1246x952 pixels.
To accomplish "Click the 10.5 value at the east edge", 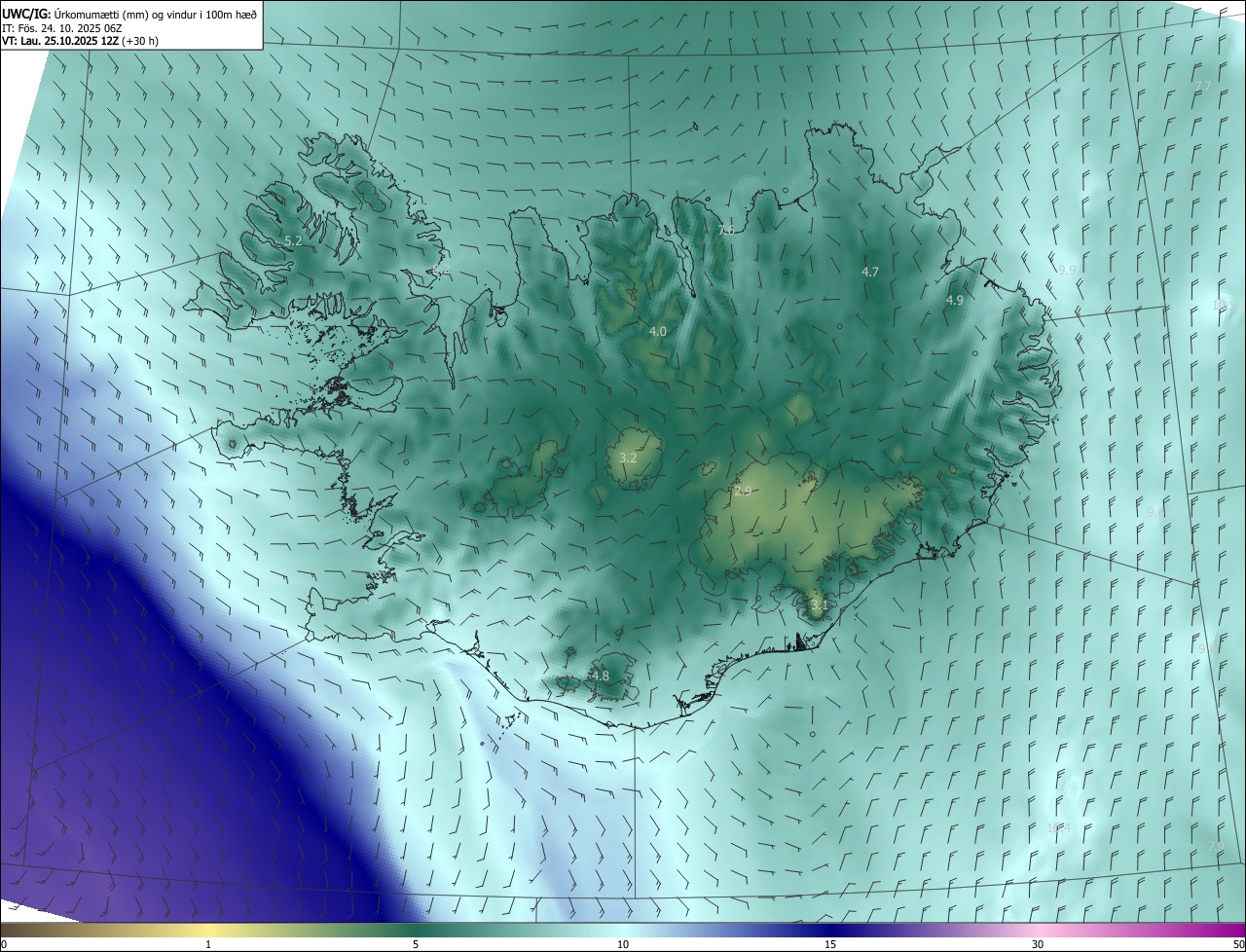I will 1224,305.
